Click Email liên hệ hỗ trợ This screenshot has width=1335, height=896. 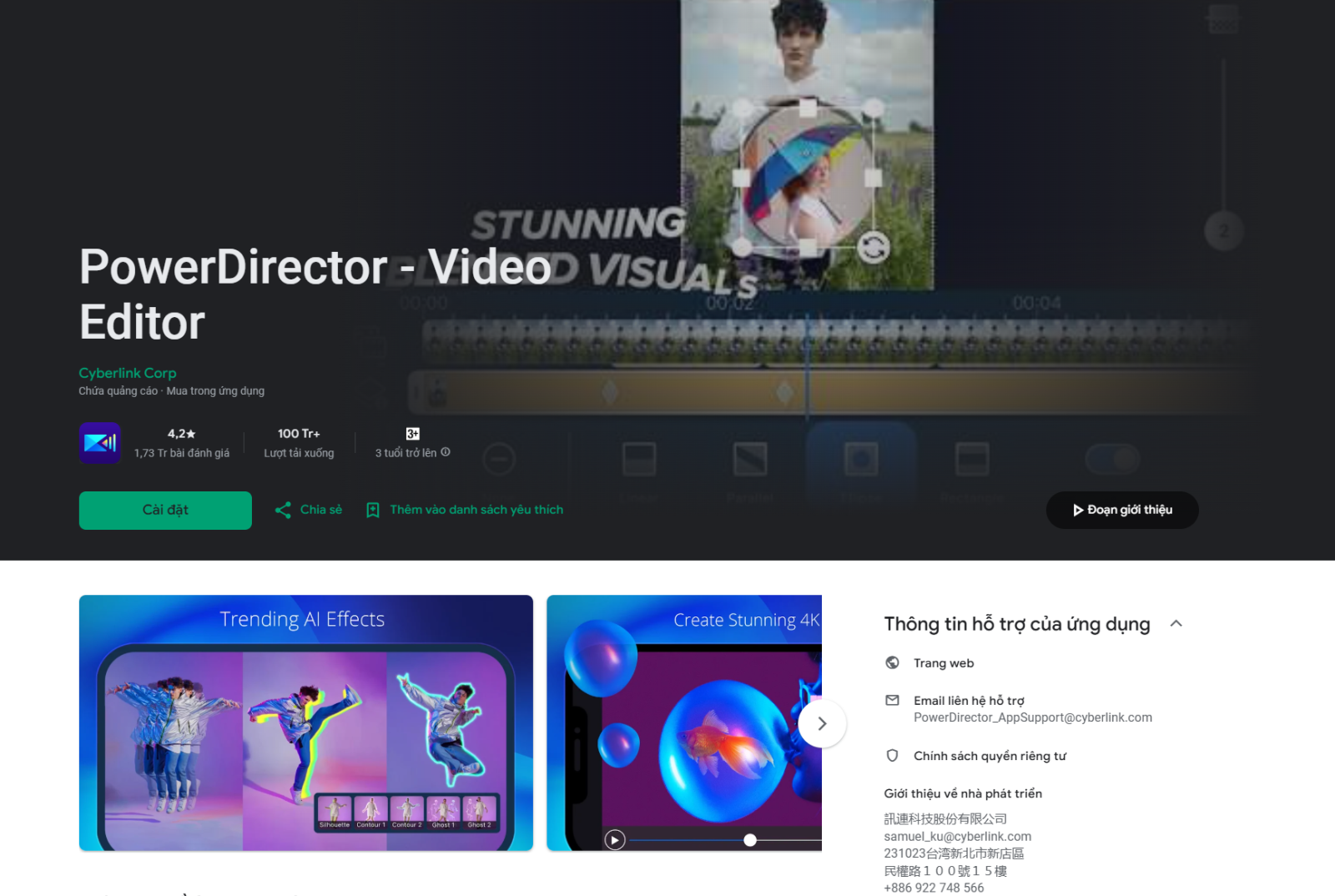[969, 701]
